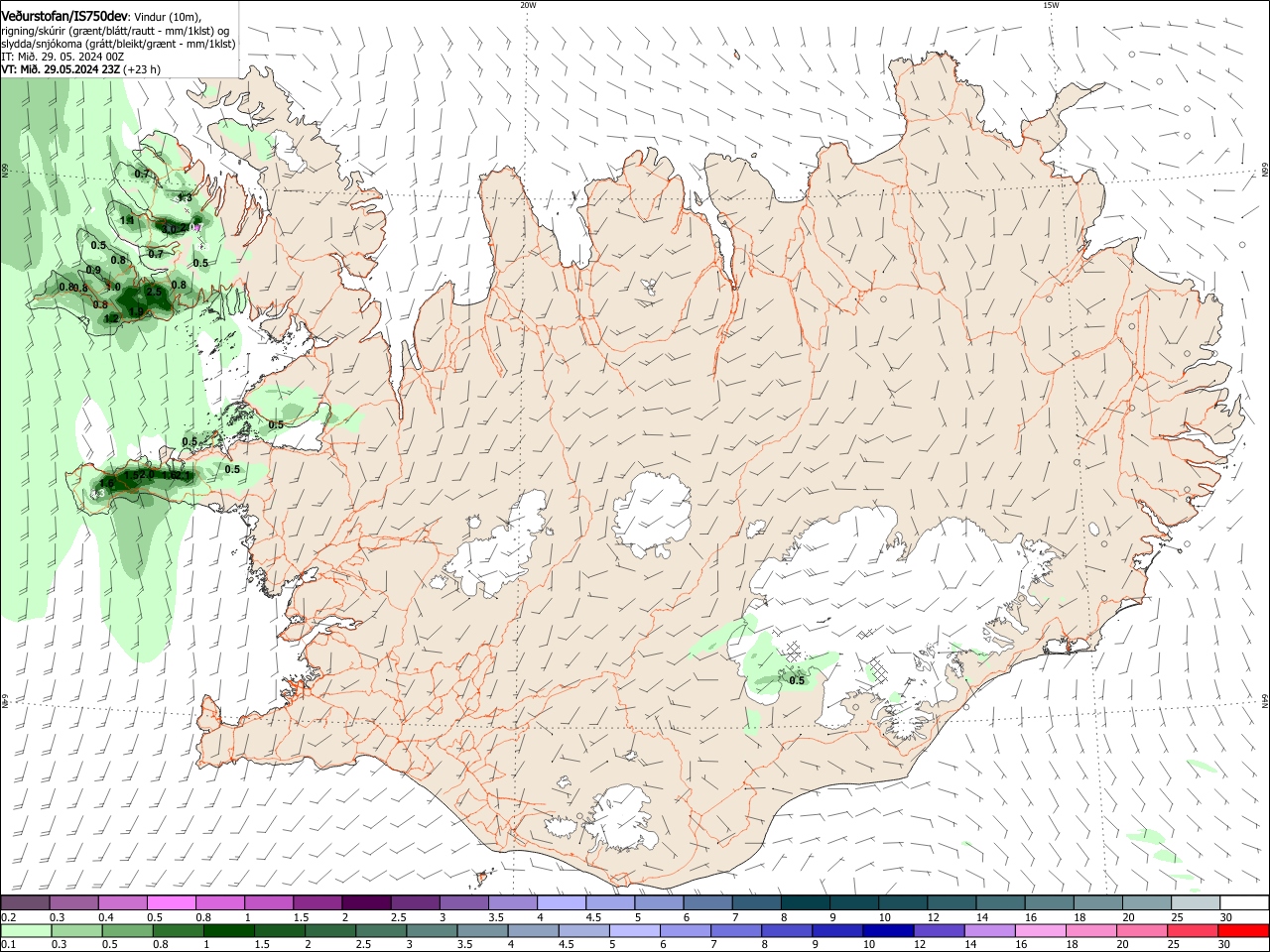
Task: Click the white 30 swatch in upper legend row
Action: point(1244,902)
